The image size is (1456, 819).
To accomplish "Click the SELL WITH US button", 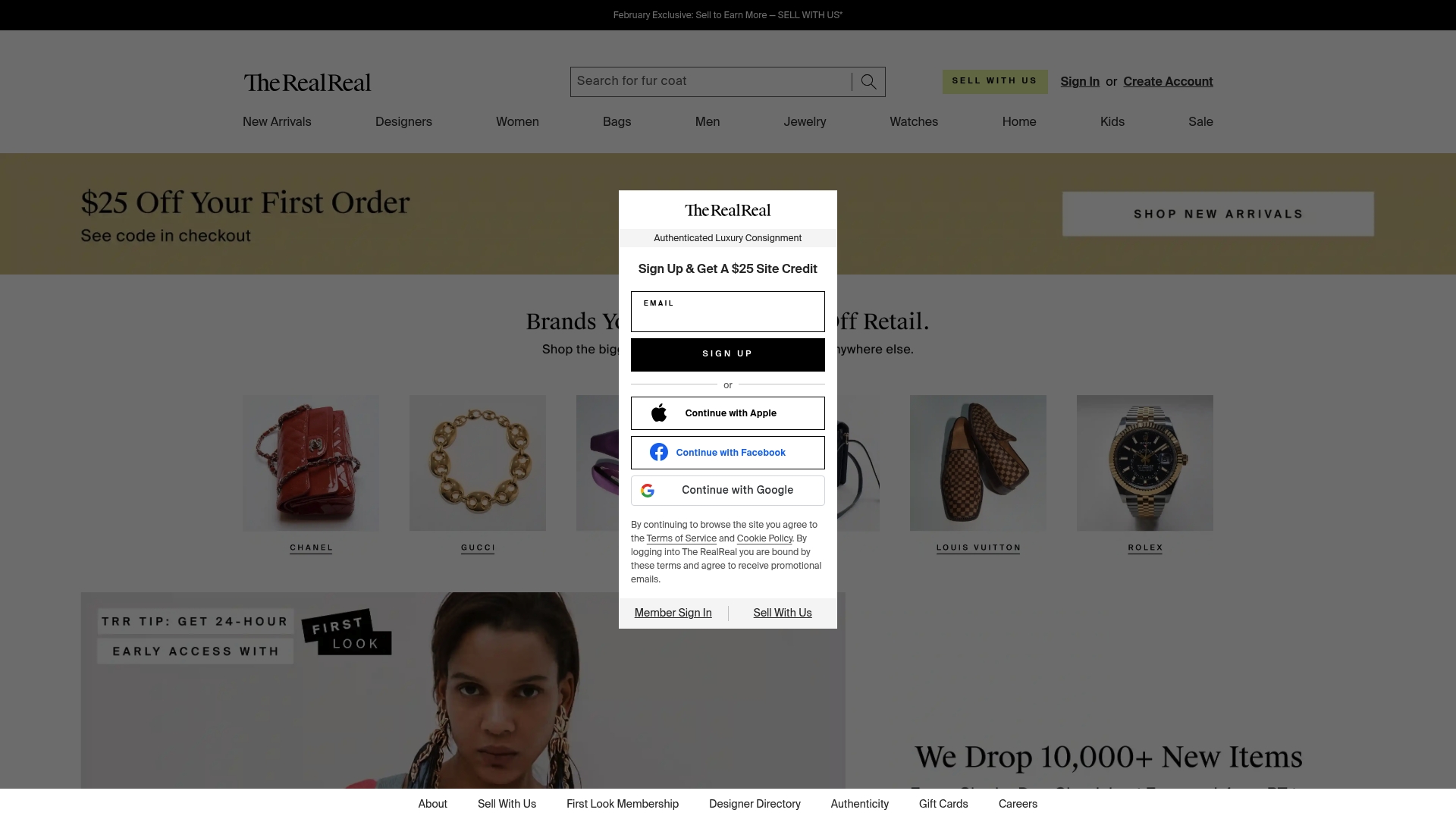I will [995, 81].
